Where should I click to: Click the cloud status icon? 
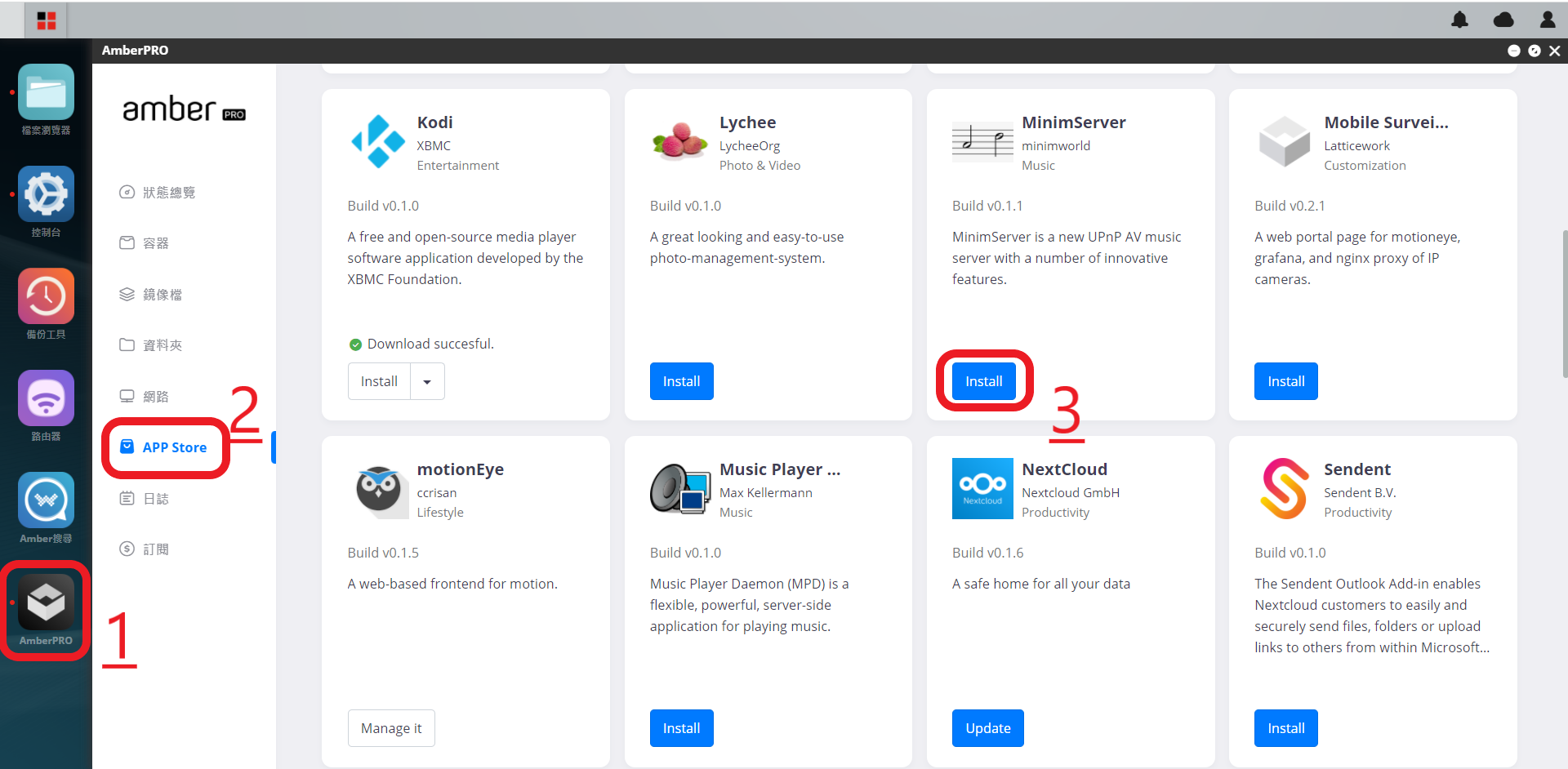click(1503, 20)
